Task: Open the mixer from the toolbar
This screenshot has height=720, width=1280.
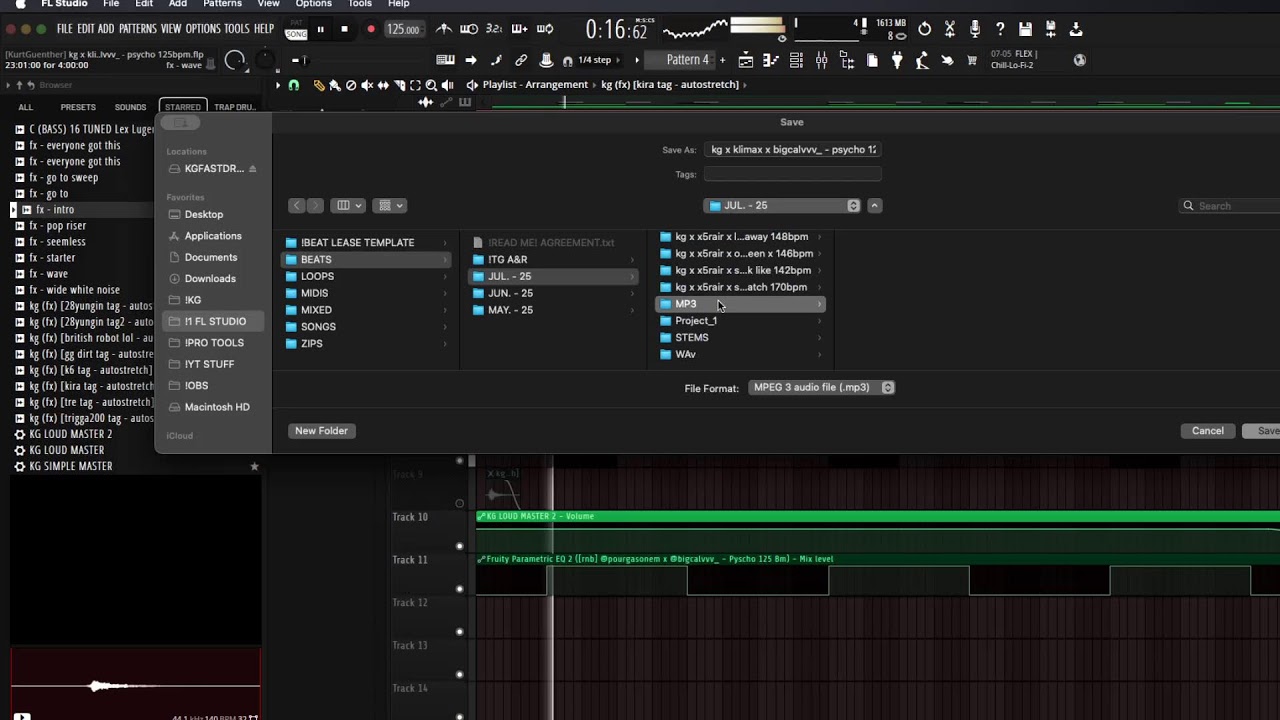Action: point(821,60)
